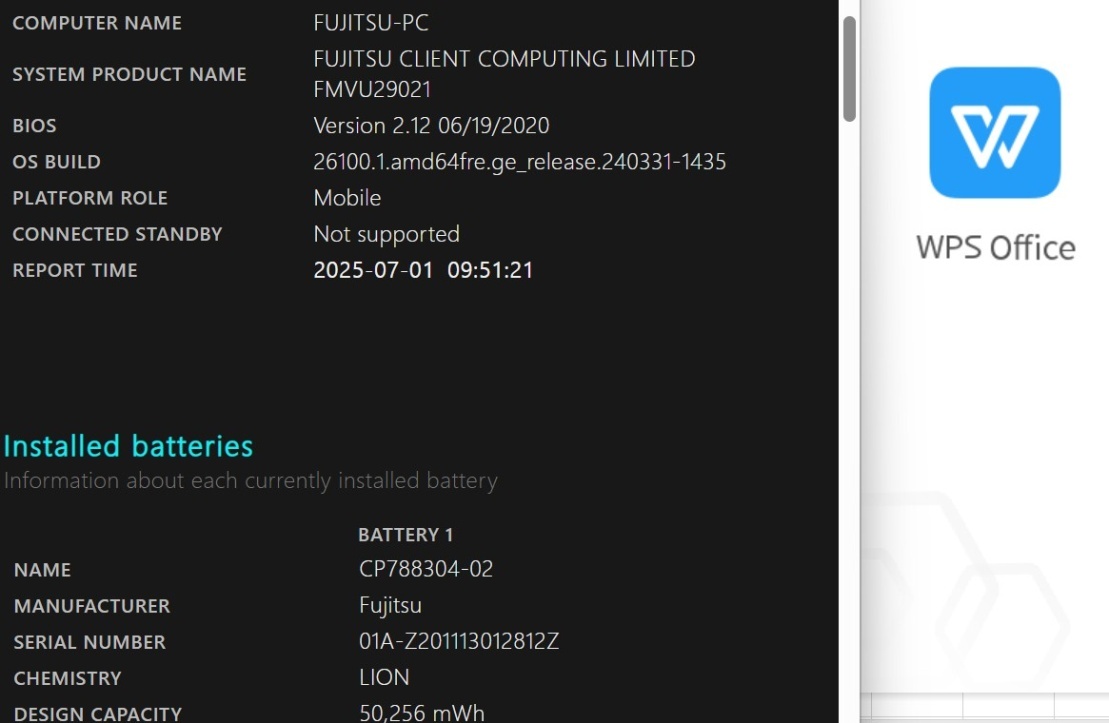Click the BATTERY 1 column header
Image resolution: width=1109 pixels, height=723 pixels.
click(x=405, y=535)
